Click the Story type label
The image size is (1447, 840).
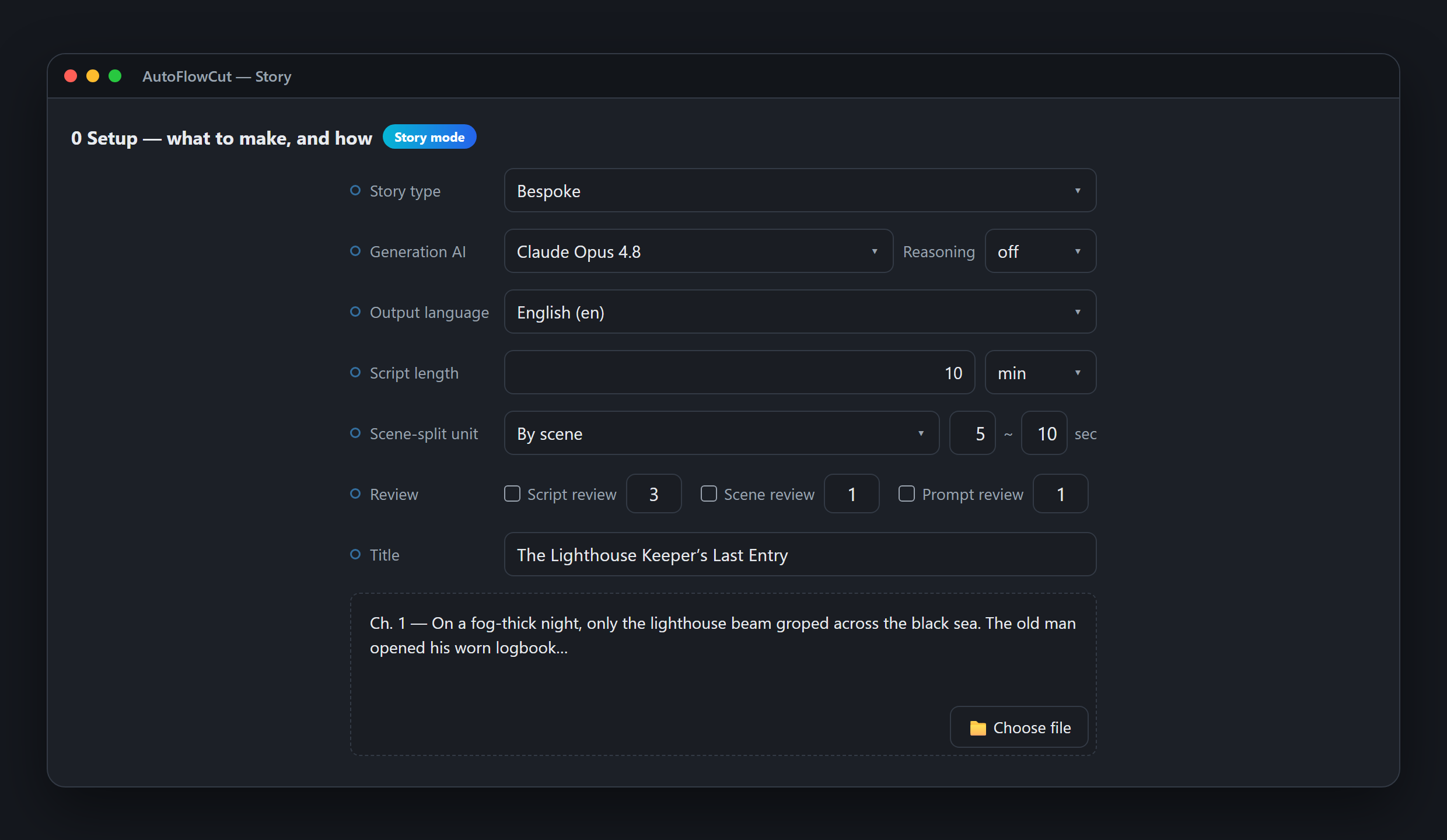[x=405, y=191]
